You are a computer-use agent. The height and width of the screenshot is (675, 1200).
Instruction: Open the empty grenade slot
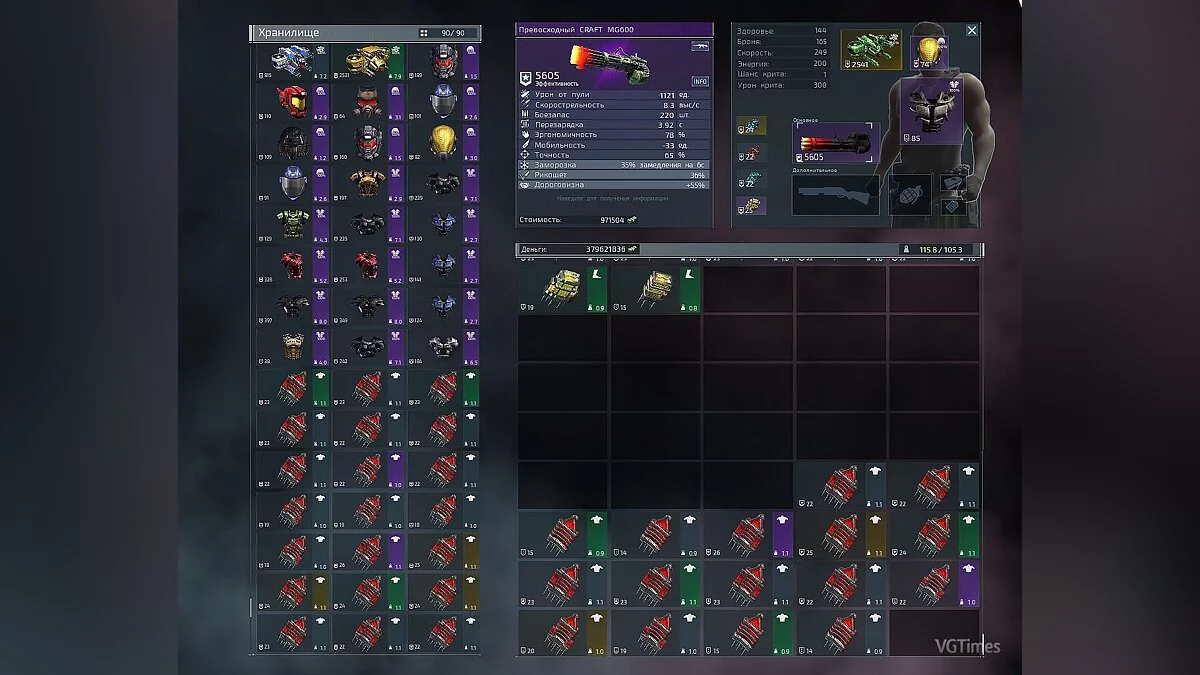point(909,194)
